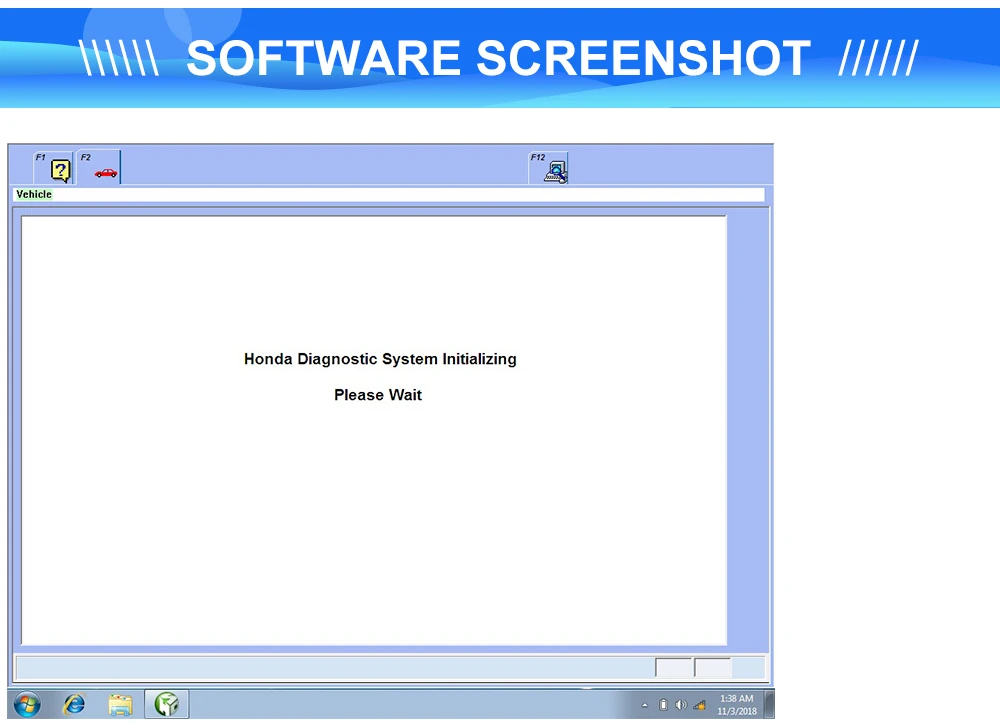Image resolution: width=1000 pixels, height=725 pixels.
Task: Click the Show Desktop strip on taskbar
Action: [x=769, y=705]
